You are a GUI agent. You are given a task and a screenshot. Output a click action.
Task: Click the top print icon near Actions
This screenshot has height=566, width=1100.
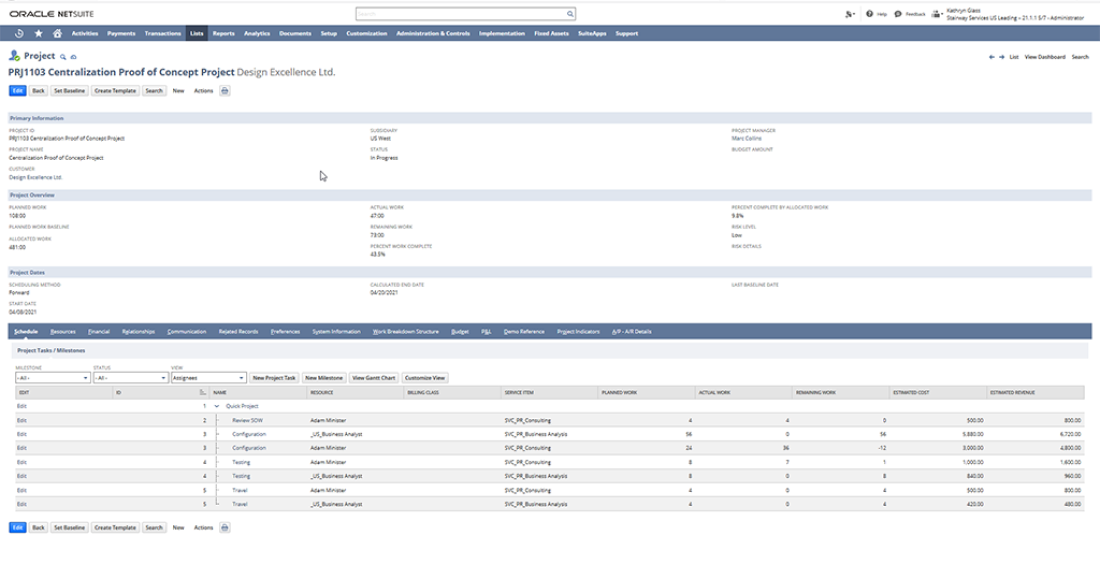[x=224, y=91]
